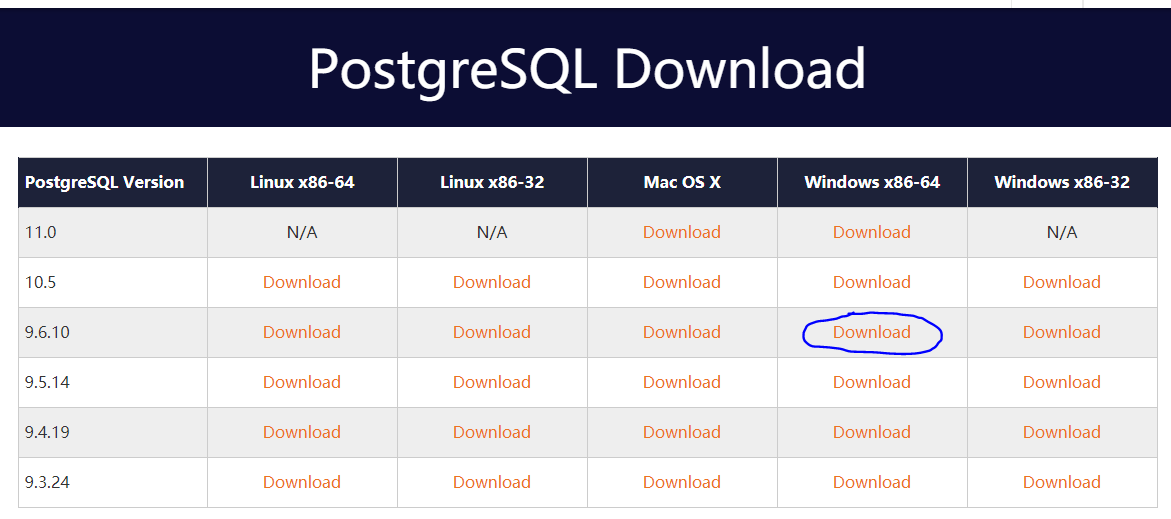Click the Windows x86-64 column header

(x=872, y=182)
